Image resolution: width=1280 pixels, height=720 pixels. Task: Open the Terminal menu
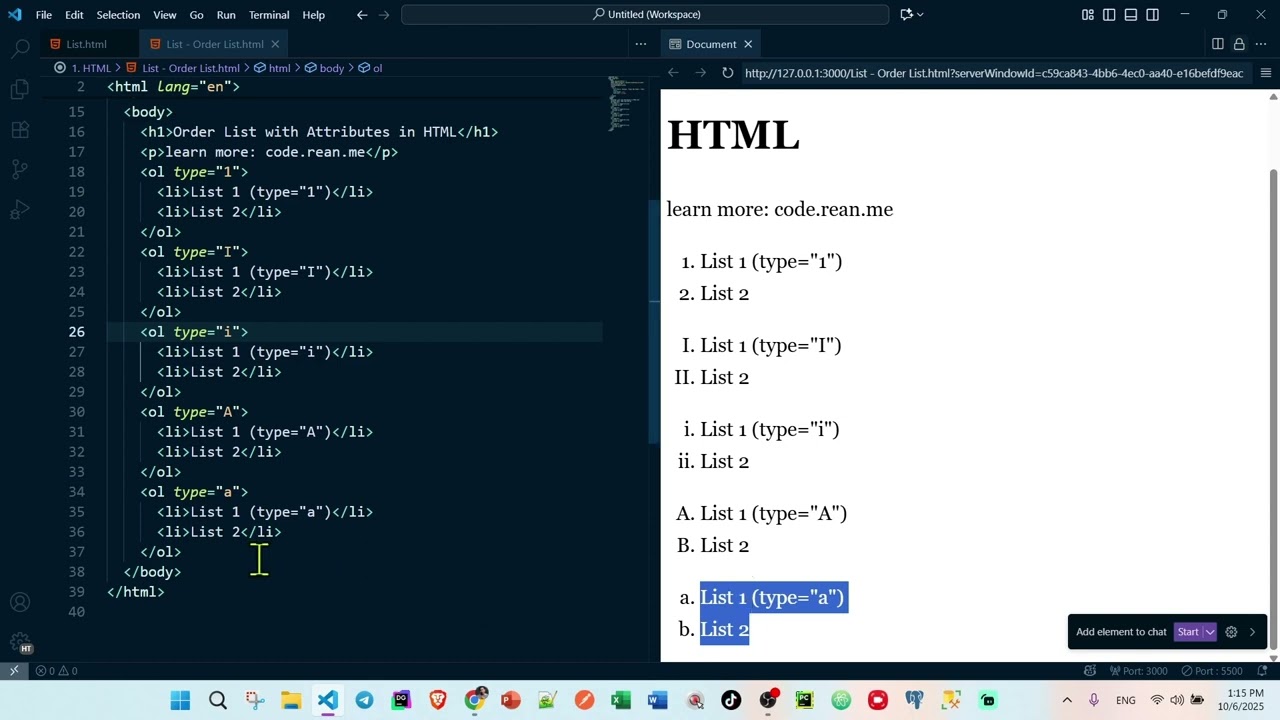click(x=269, y=15)
